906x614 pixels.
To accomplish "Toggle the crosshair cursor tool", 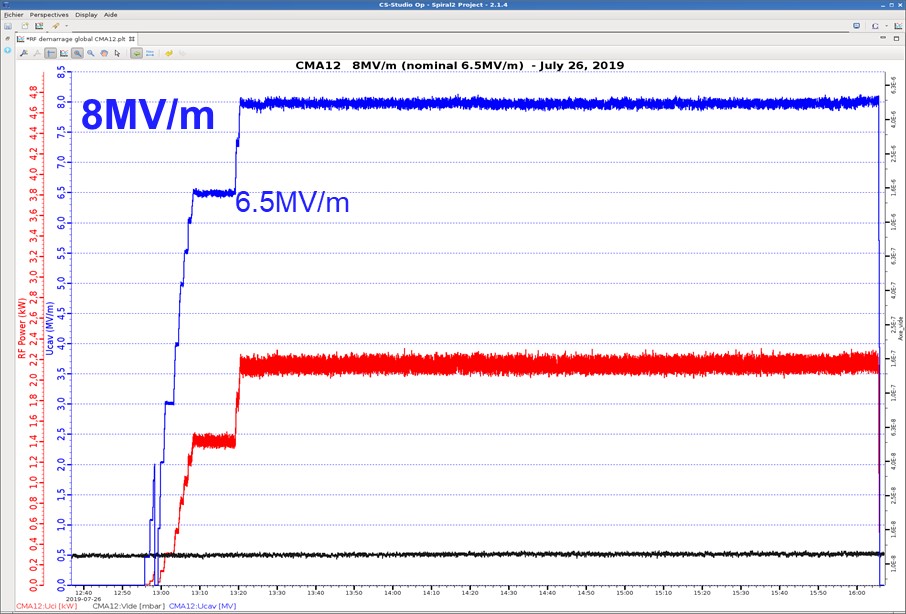I will click(x=51, y=53).
